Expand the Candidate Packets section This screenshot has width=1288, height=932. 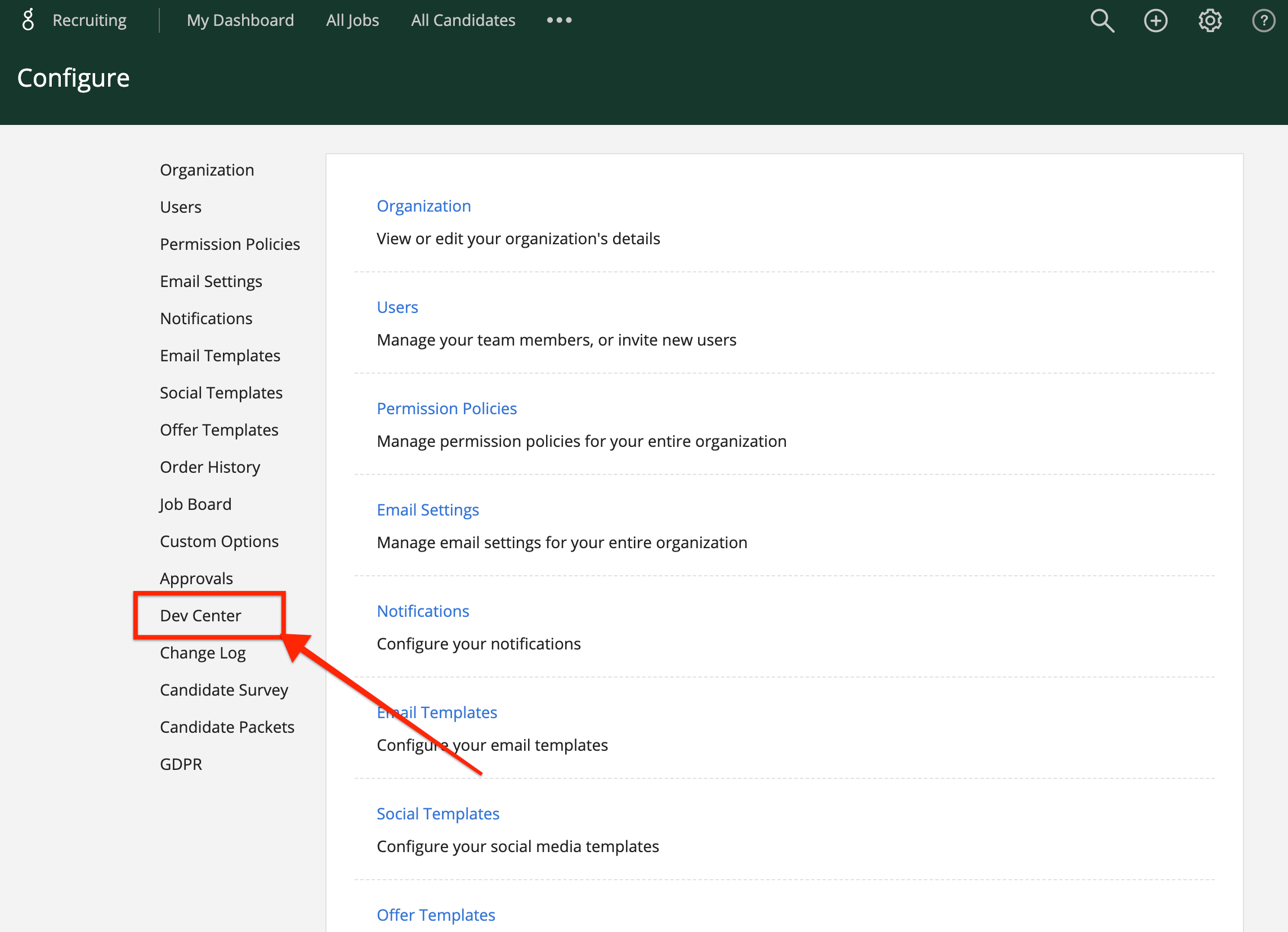coord(226,726)
